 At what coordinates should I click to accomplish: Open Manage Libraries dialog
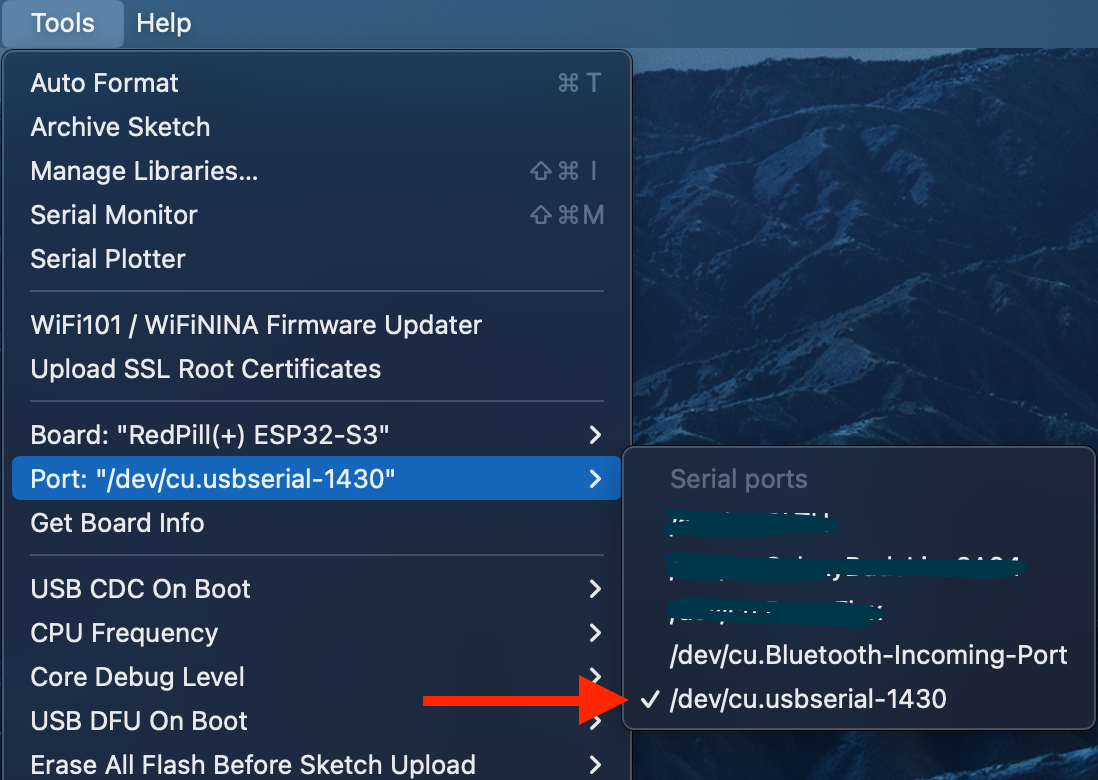144,171
